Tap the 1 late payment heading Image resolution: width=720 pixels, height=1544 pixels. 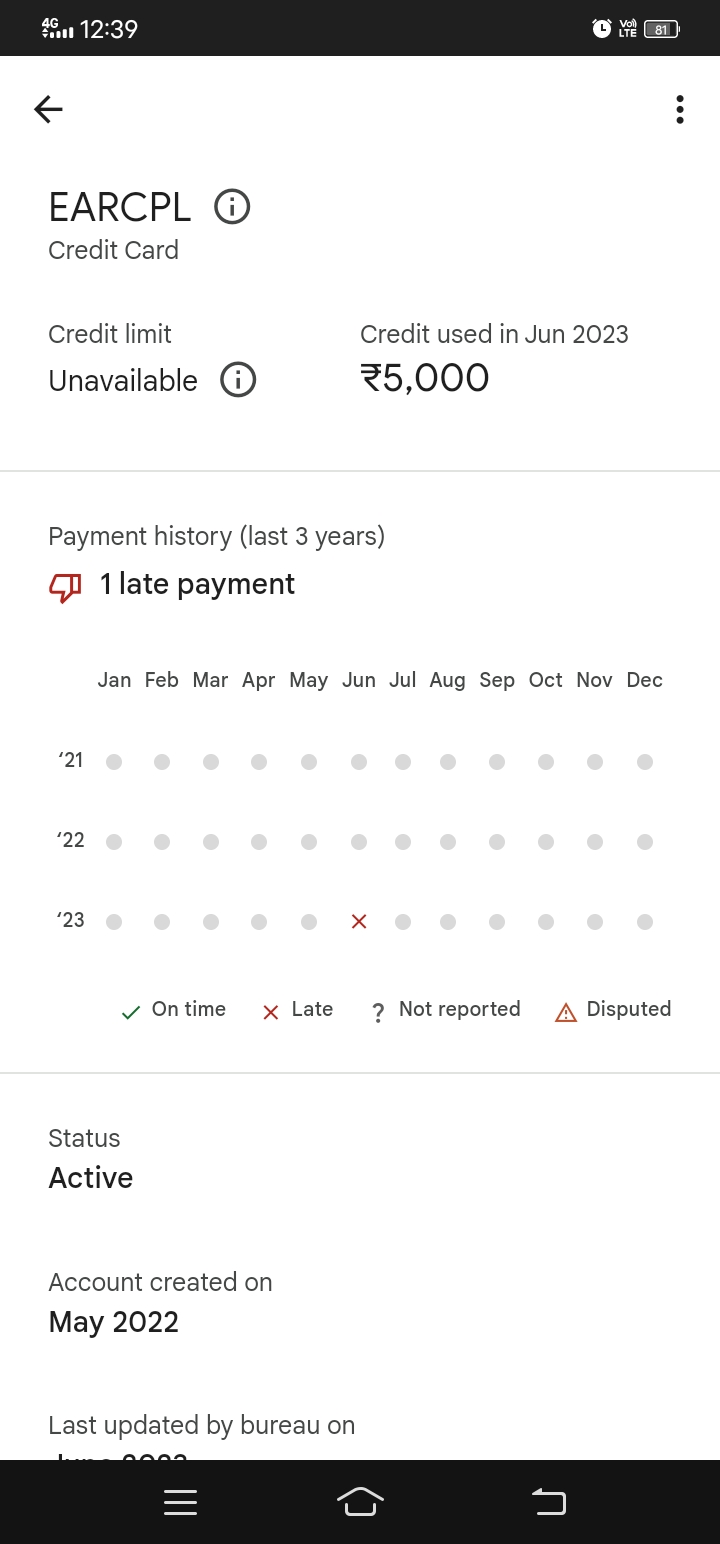point(197,584)
